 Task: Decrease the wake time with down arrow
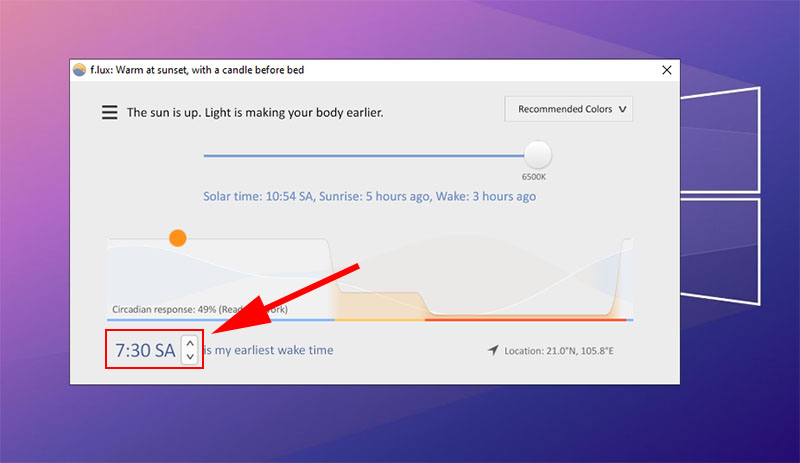click(190, 357)
